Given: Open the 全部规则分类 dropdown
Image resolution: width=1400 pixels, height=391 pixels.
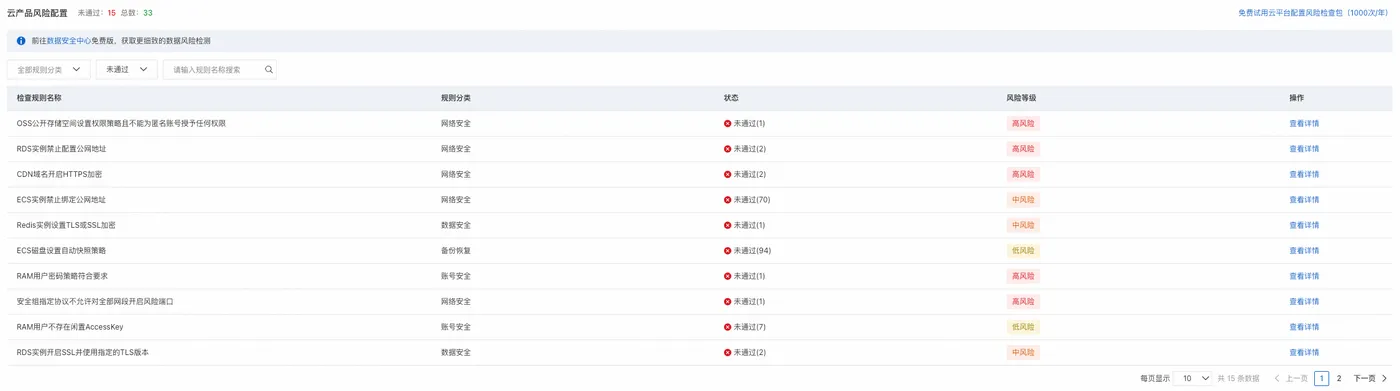Looking at the screenshot, I should coord(49,70).
